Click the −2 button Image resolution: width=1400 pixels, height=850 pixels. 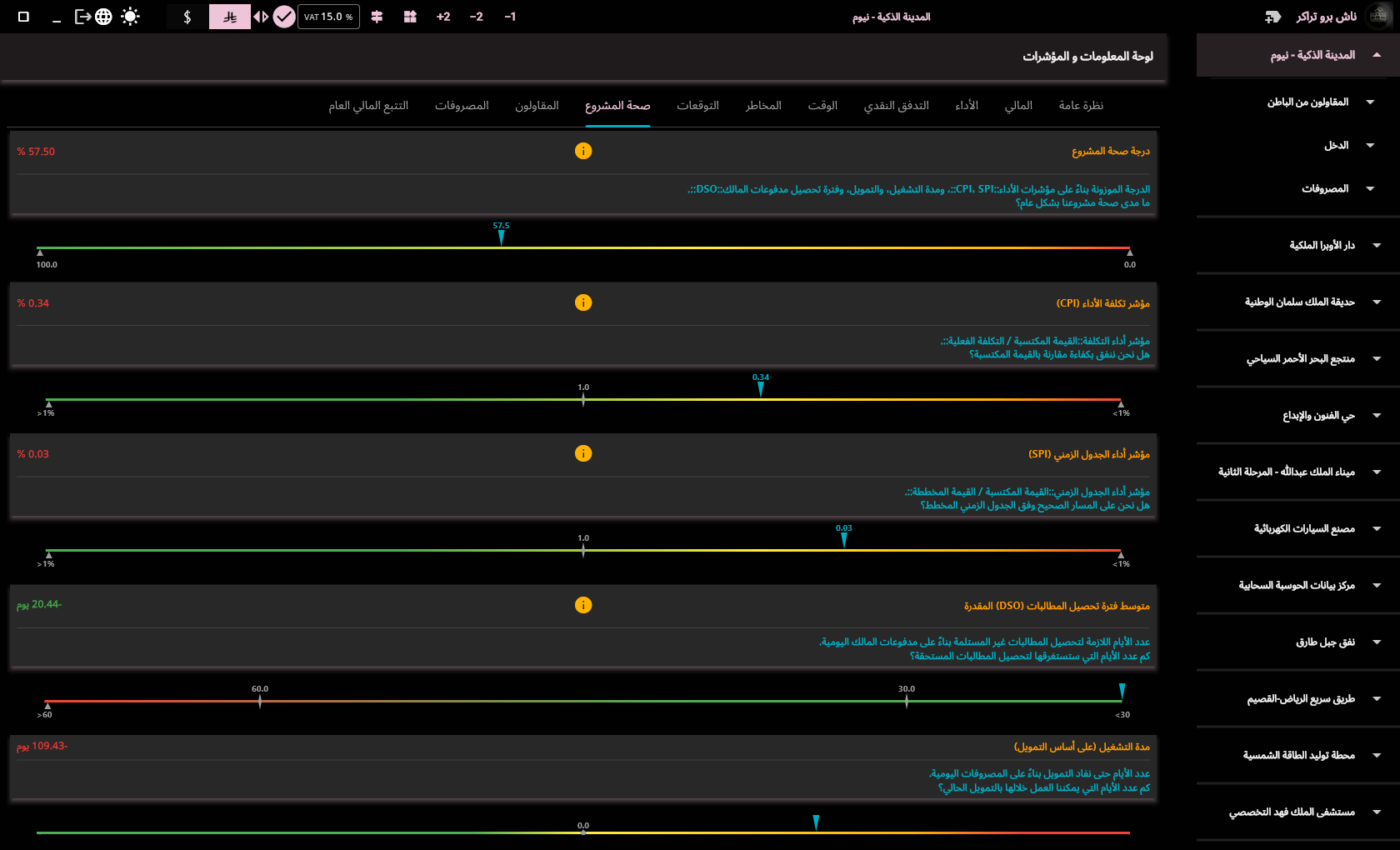[477, 17]
